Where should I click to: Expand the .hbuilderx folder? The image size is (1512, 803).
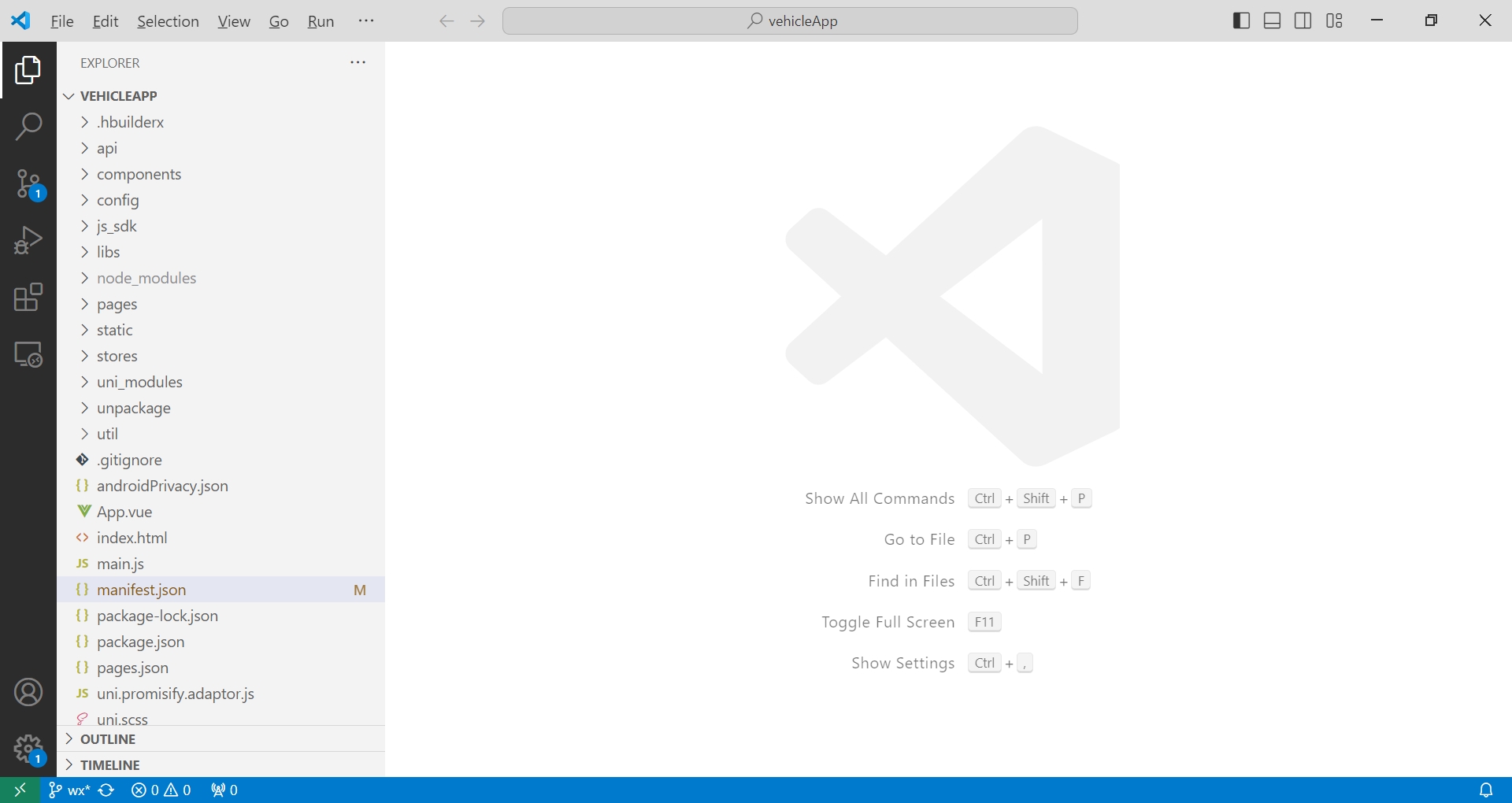(220, 122)
